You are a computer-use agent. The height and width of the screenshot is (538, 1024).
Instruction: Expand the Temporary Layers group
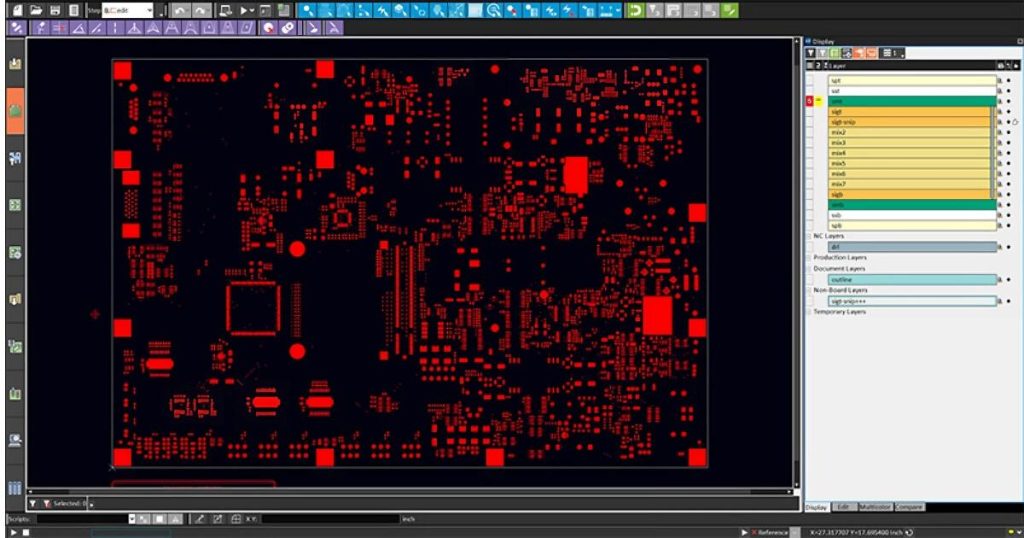(x=808, y=312)
